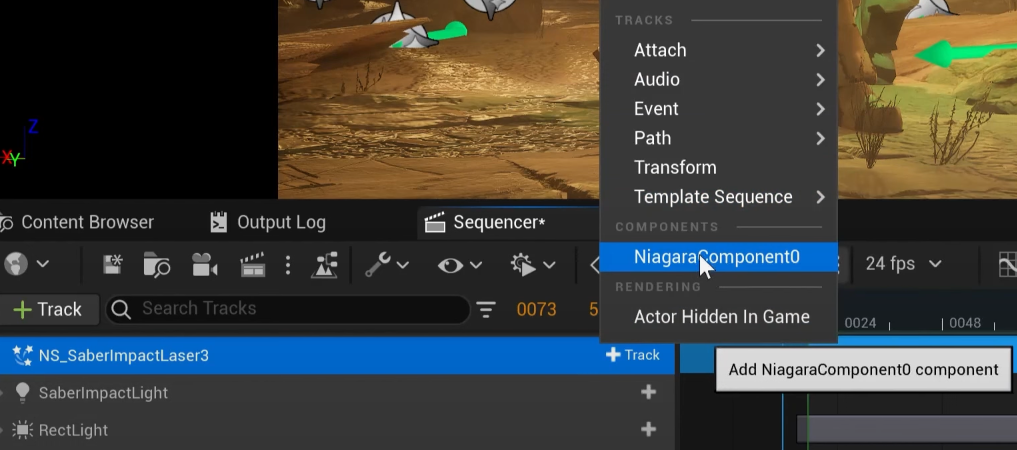Click the + Track button on NS_SaberImpactLaser3
This screenshot has height=450, width=1017.
click(632, 355)
